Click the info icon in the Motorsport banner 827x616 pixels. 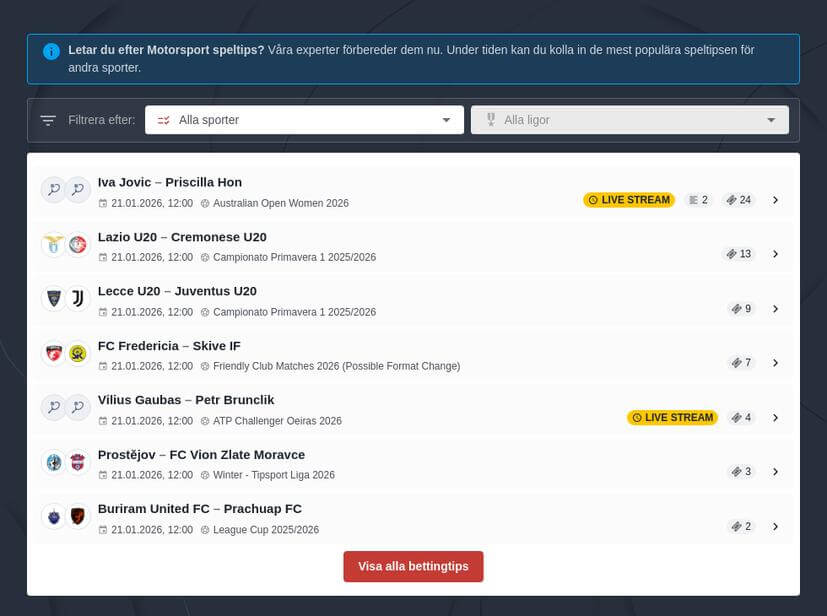[x=51, y=51]
